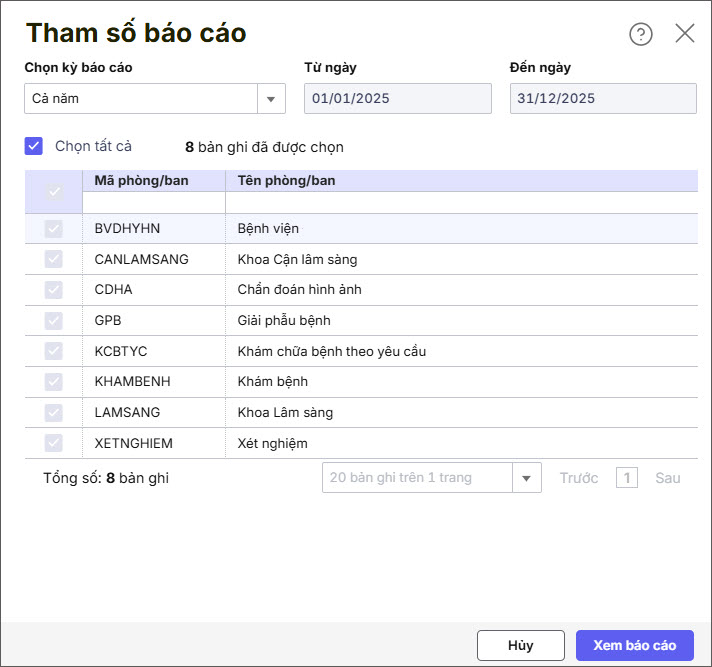Image resolution: width=712 pixels, height=667 pixels.
Task: Toggle the header row select-all checkbox
Action: point(54,191)
